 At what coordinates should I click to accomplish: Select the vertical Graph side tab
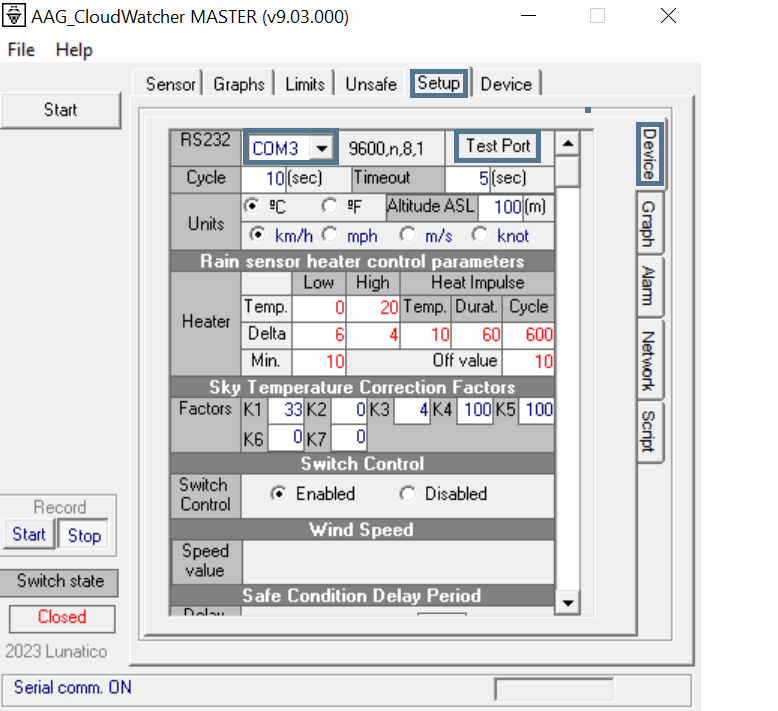click(649, 224)
